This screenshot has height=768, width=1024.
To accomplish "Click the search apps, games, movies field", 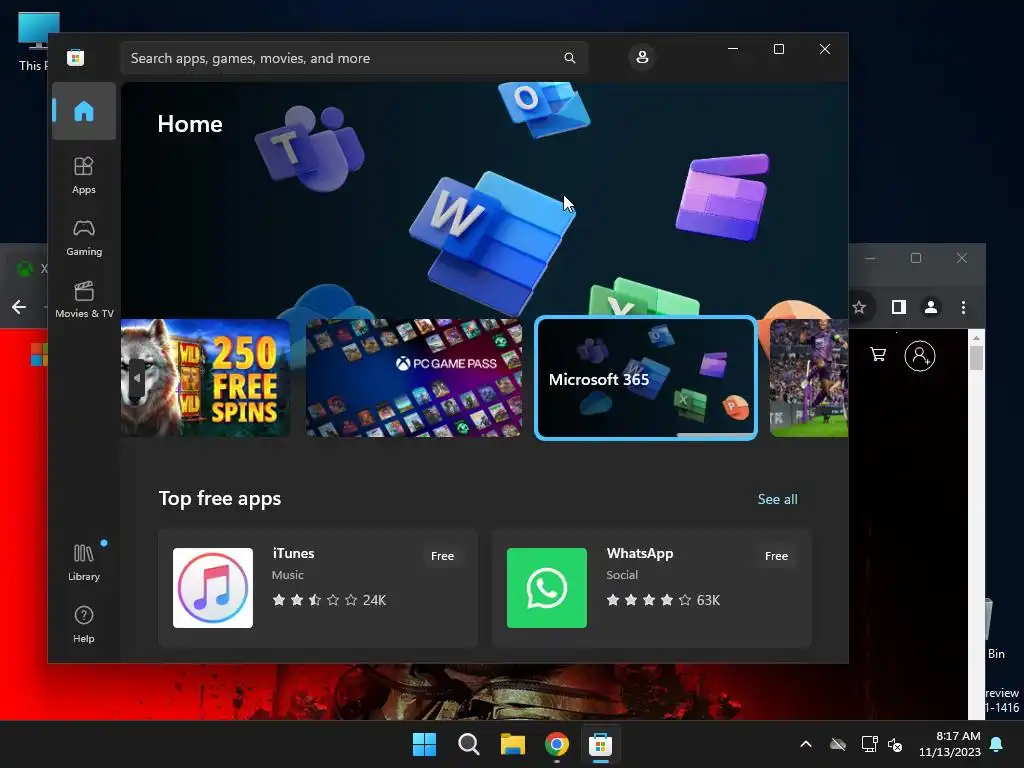I will (x=354, y=58).
